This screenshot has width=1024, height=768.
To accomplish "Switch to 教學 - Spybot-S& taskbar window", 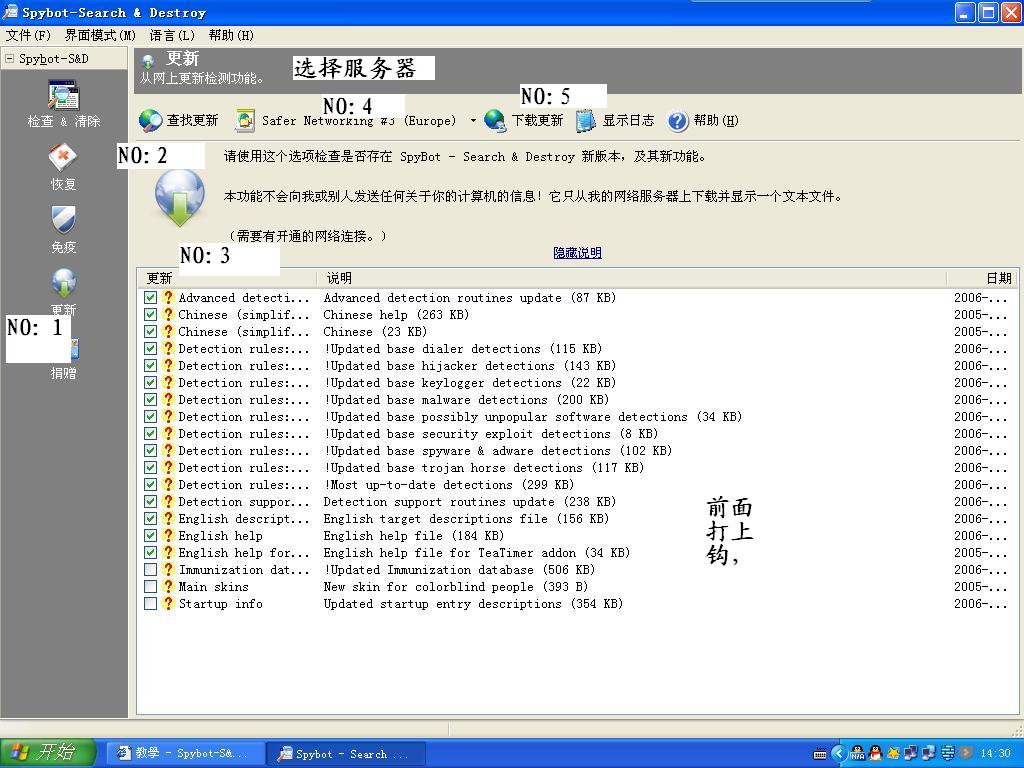I will [x=184, y=753].
